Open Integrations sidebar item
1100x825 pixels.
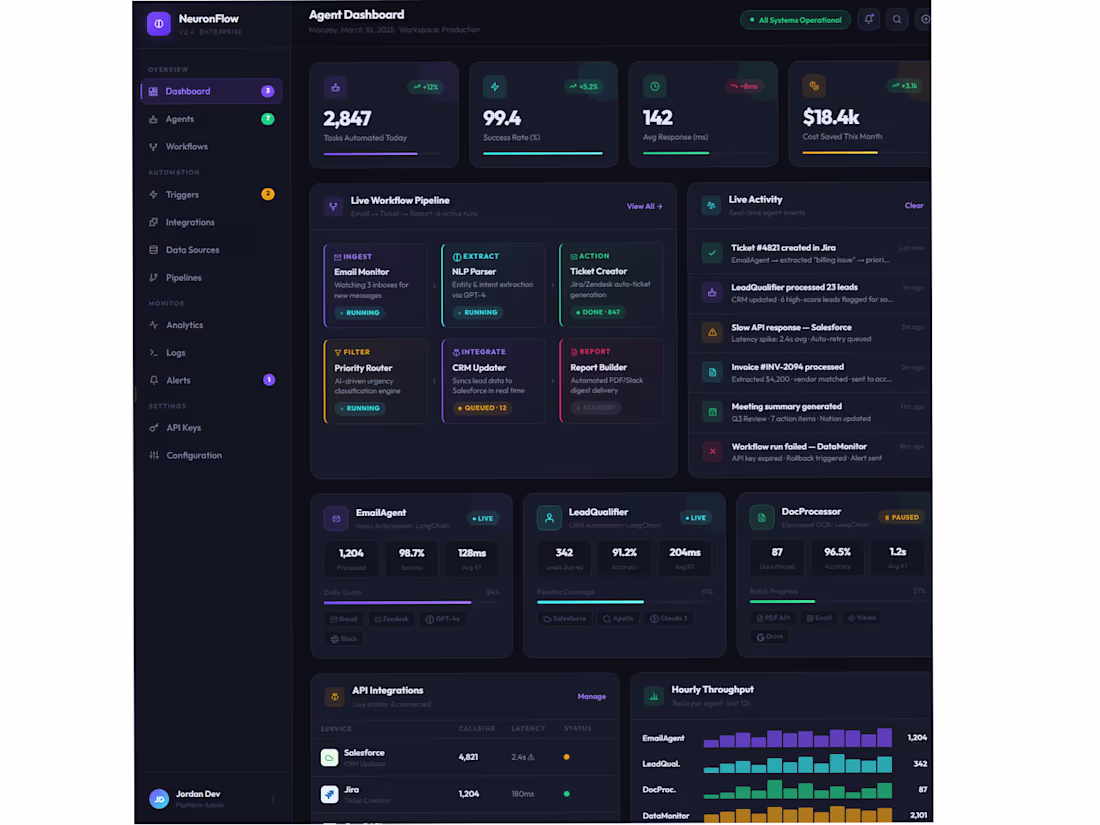tap(212, 222)
